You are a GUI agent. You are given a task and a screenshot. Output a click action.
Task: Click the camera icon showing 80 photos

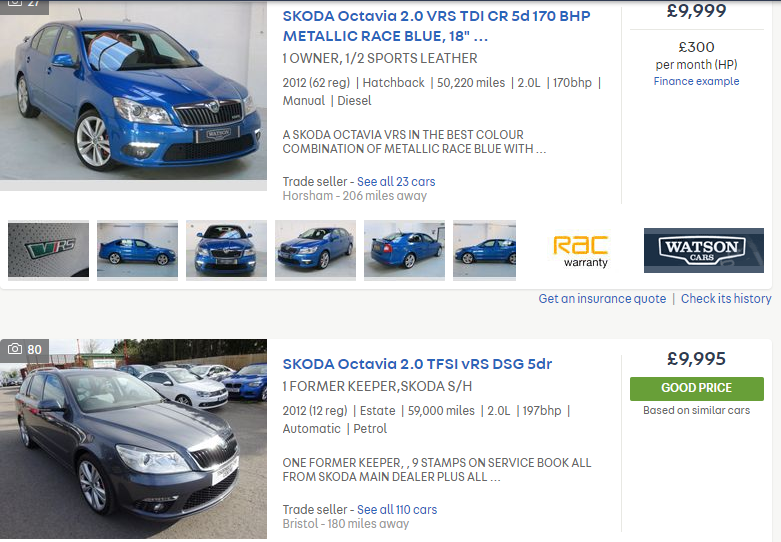24,349
